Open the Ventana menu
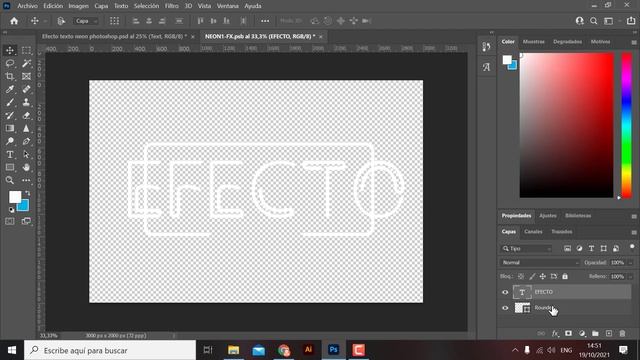This screenshot has width=640, height=360. pos(228,6)
